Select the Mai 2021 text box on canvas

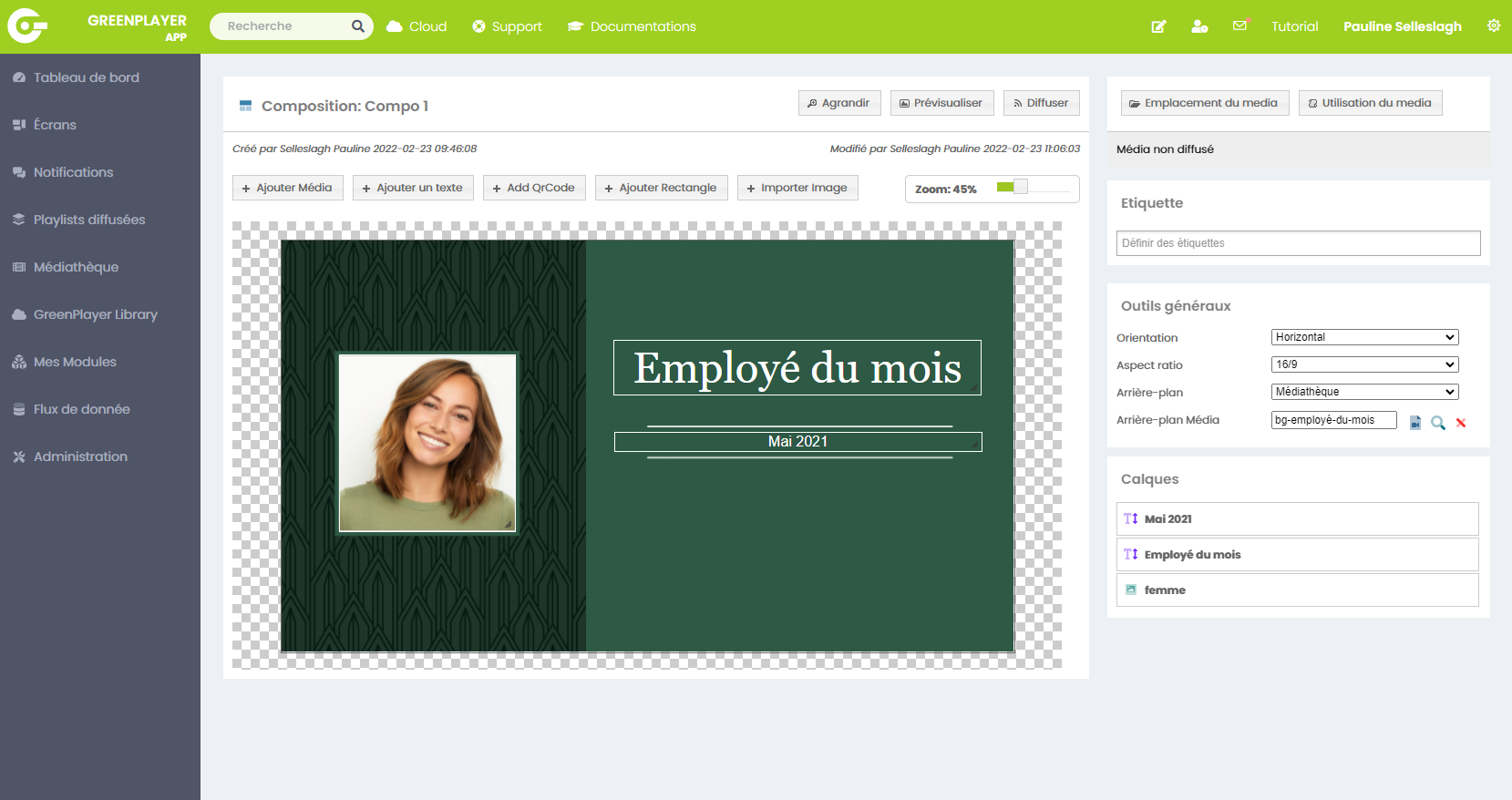[x=797, y=442]
